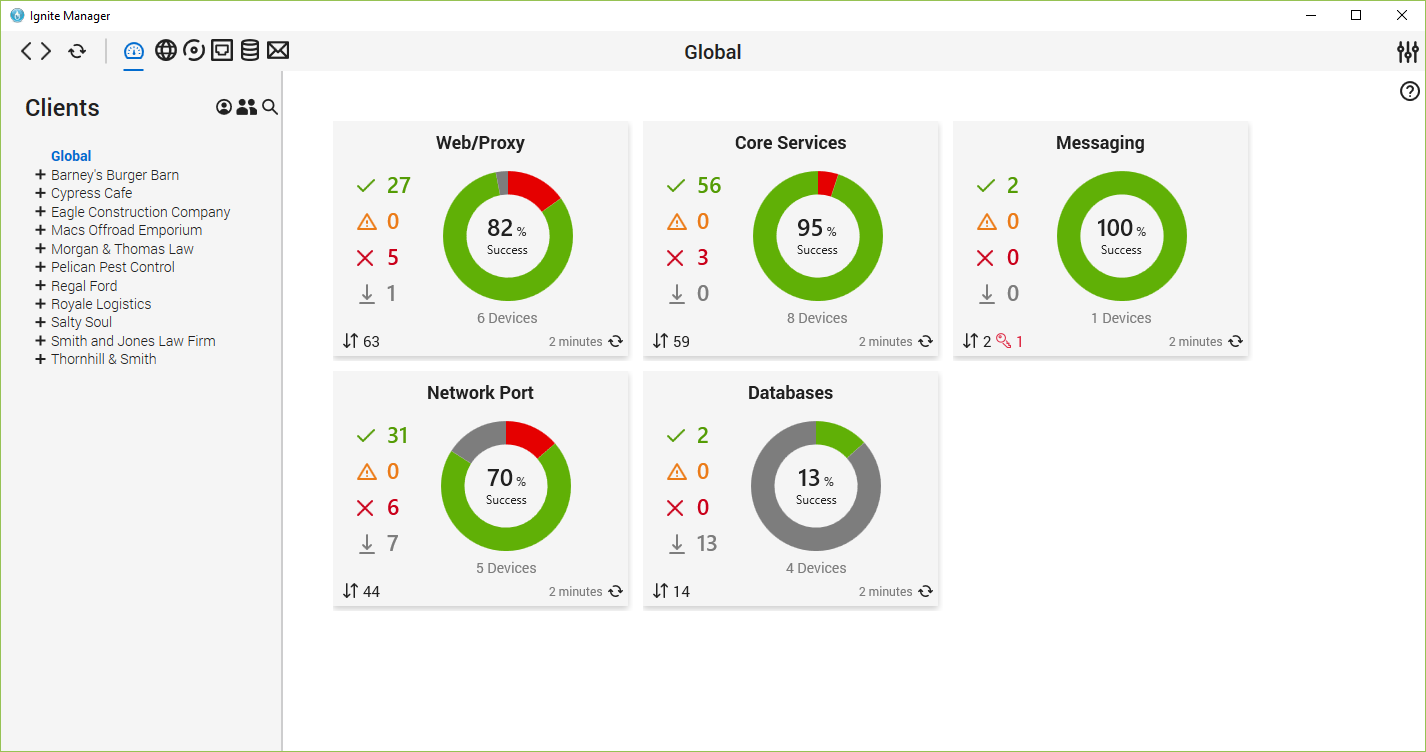Click the toolbar refresh arrows icon
The width and height of the screenshot is (1426, 752).
click(77, 51)
